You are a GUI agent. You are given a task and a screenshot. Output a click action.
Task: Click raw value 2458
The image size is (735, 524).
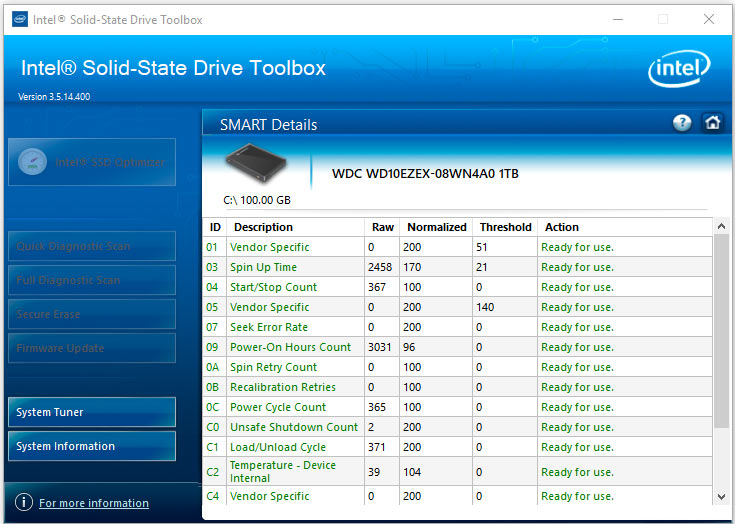380,267
